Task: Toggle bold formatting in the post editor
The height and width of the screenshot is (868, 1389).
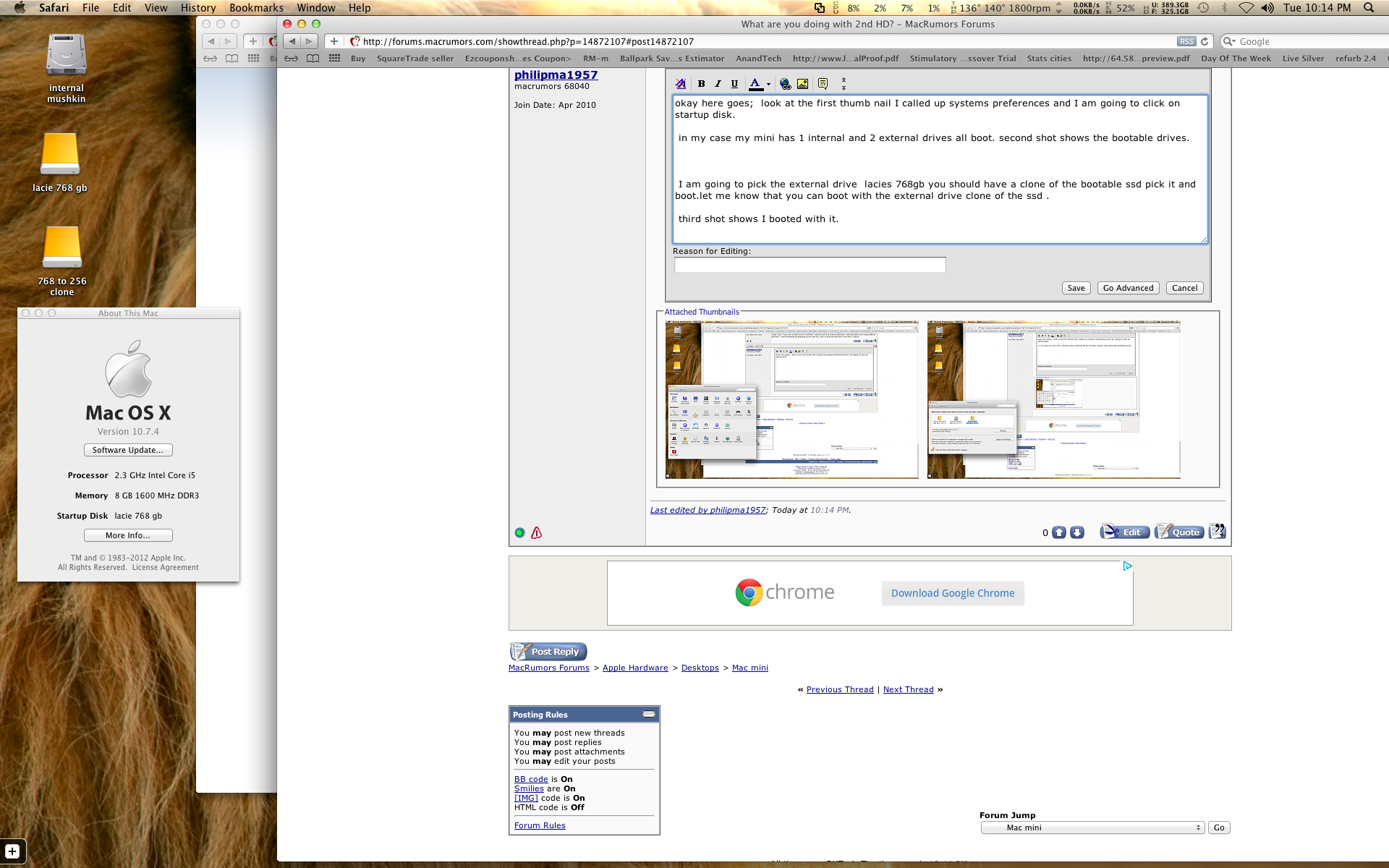Action: [701, 84]
